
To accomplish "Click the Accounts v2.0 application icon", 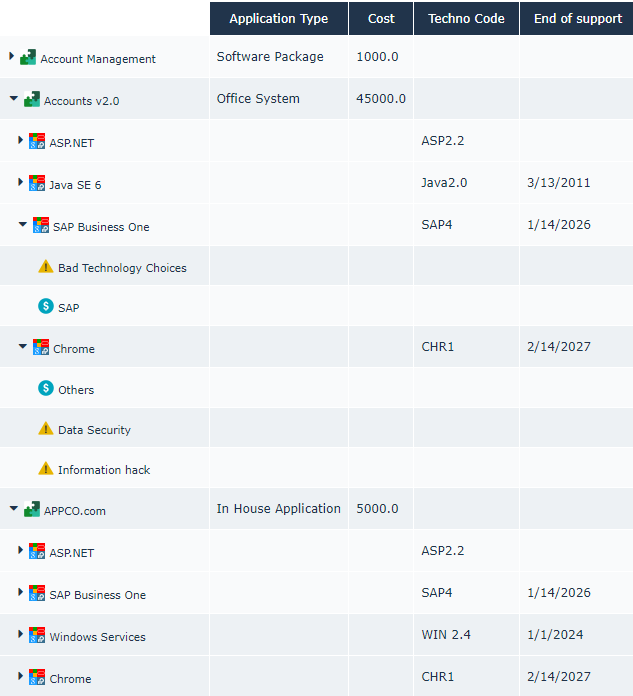I will tap(32, 100).
